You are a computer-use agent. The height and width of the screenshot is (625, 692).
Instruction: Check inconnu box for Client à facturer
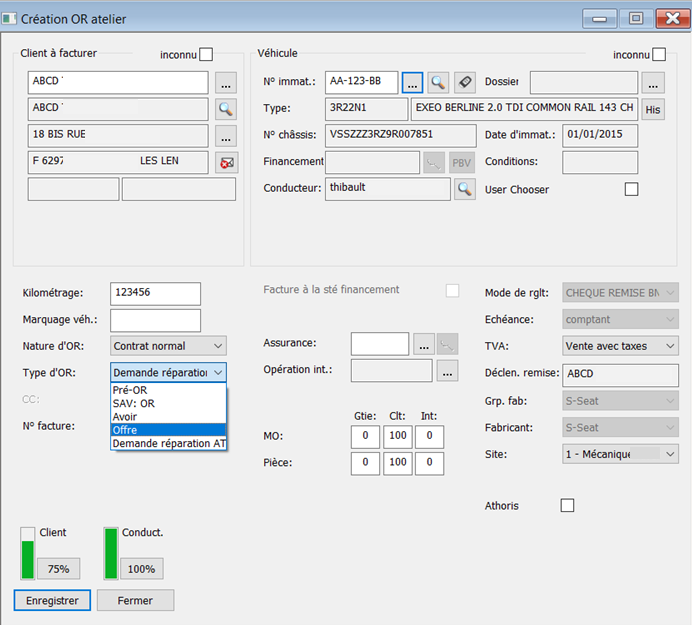(x=206, y=54)
